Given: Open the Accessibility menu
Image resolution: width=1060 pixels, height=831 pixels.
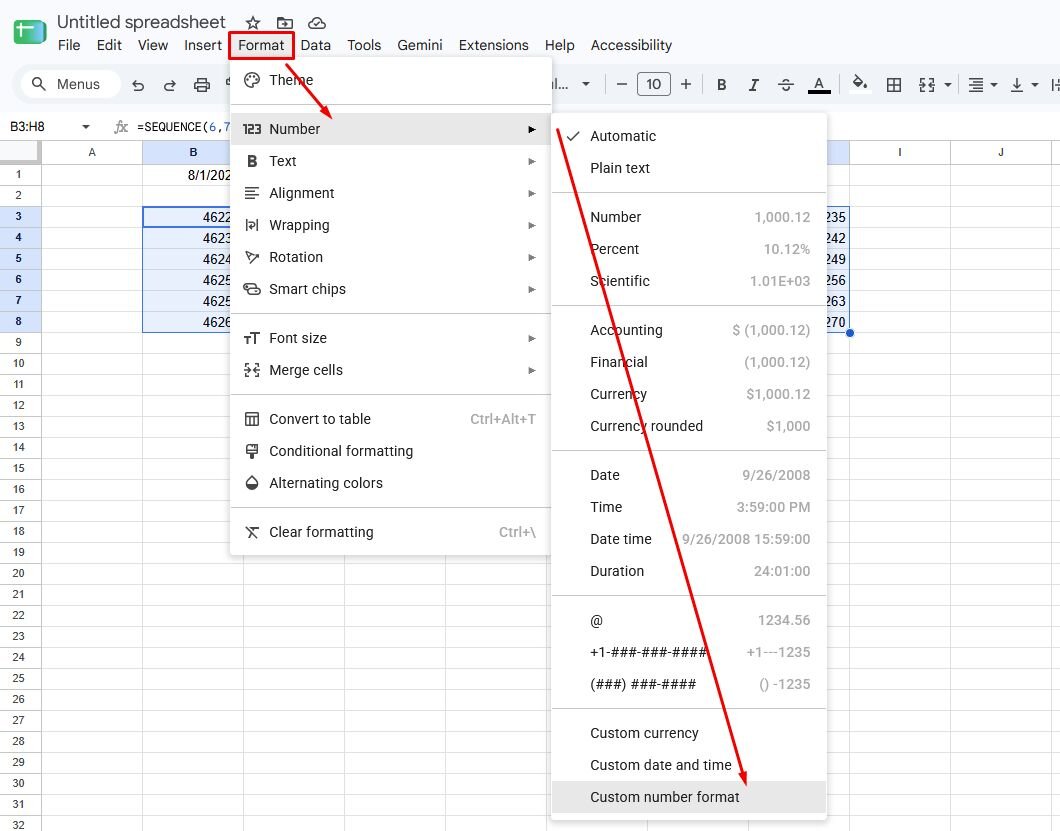Looking at the screenshot, I should [x=631, y=45].
